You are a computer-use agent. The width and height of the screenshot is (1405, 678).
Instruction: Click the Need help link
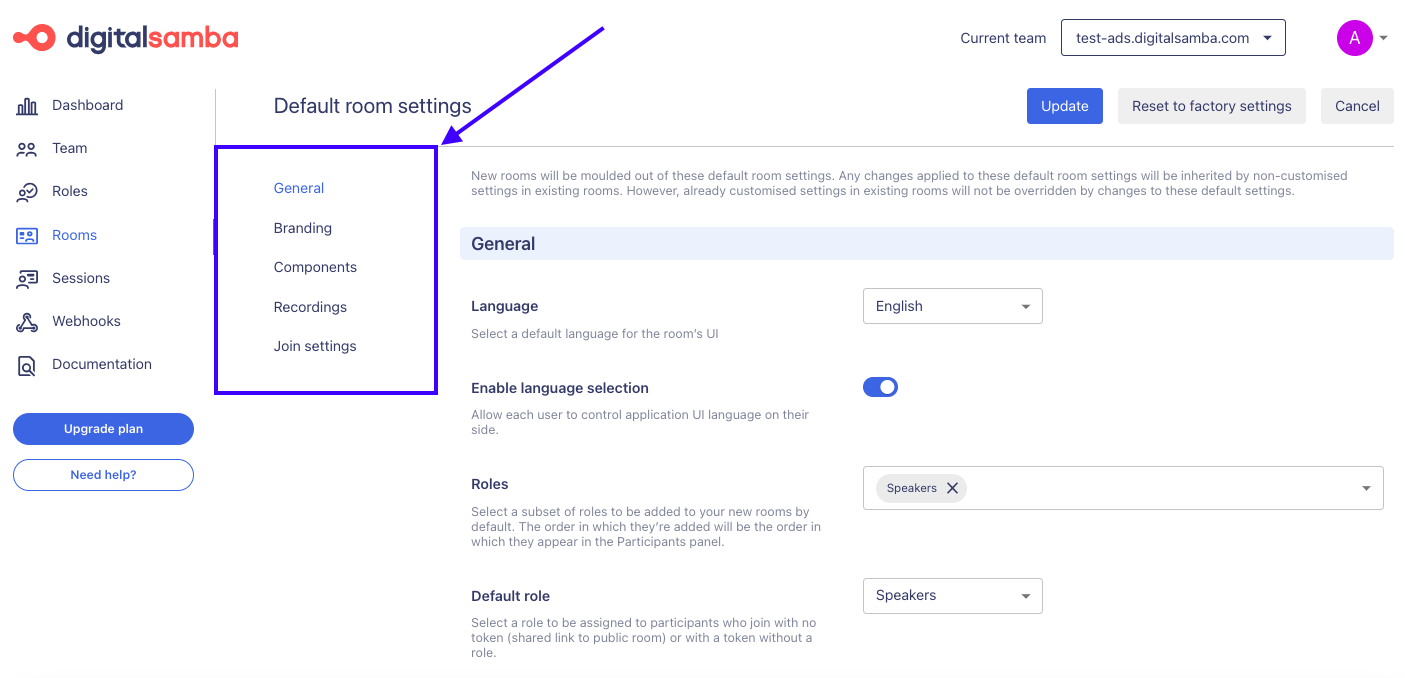click(x=103, y=475)
